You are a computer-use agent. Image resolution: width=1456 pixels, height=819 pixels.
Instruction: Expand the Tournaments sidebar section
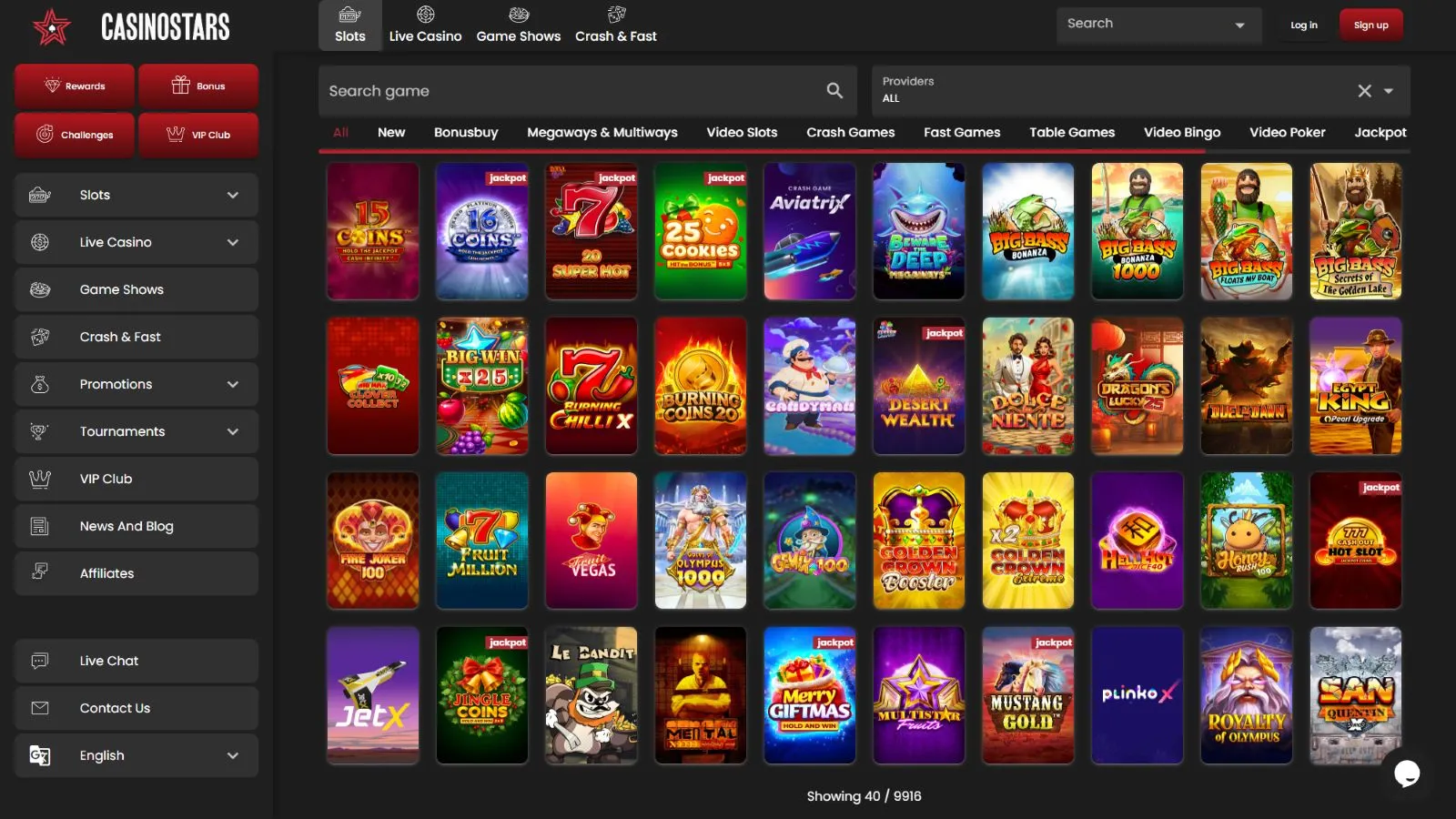pos(233,431)
